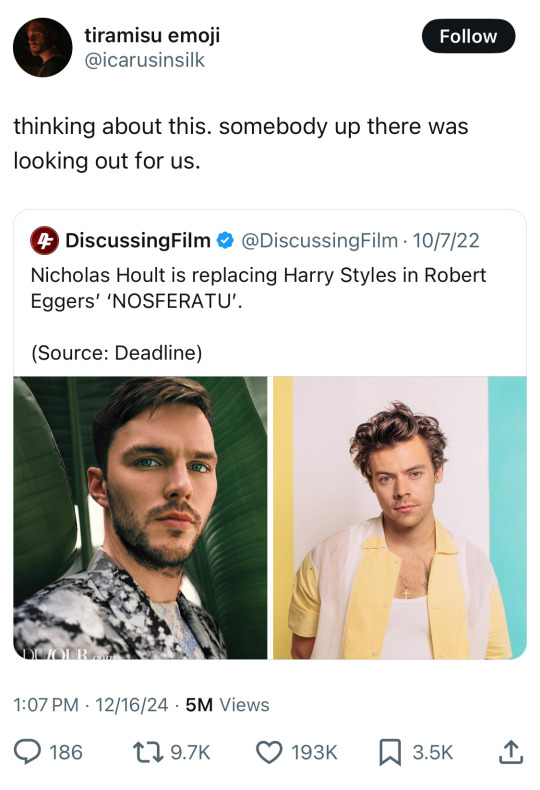This screenshot has height=790, width=540.
Task: Click the DiscussingFilm account name
Action: (138, 240)
